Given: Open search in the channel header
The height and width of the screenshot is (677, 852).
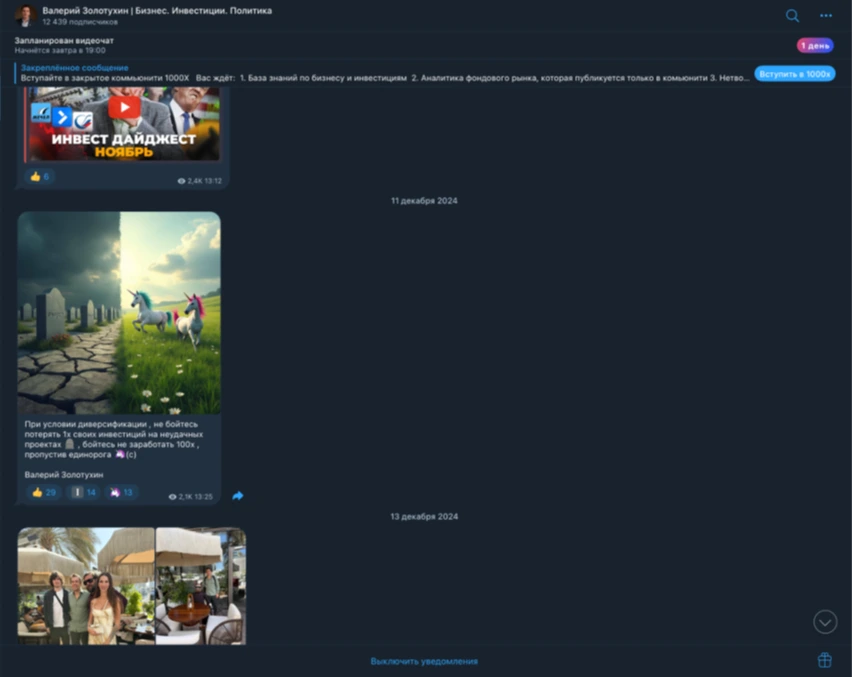Looking at the screenshot, I should click(792, 16).
